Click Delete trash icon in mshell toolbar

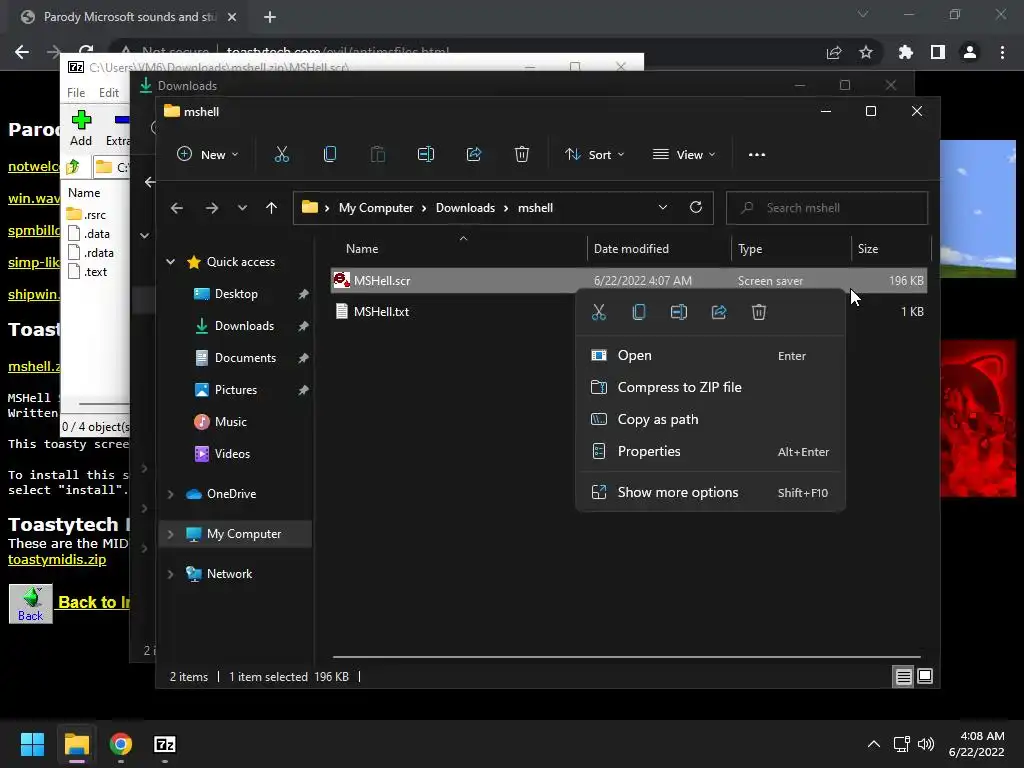[522, 155]
